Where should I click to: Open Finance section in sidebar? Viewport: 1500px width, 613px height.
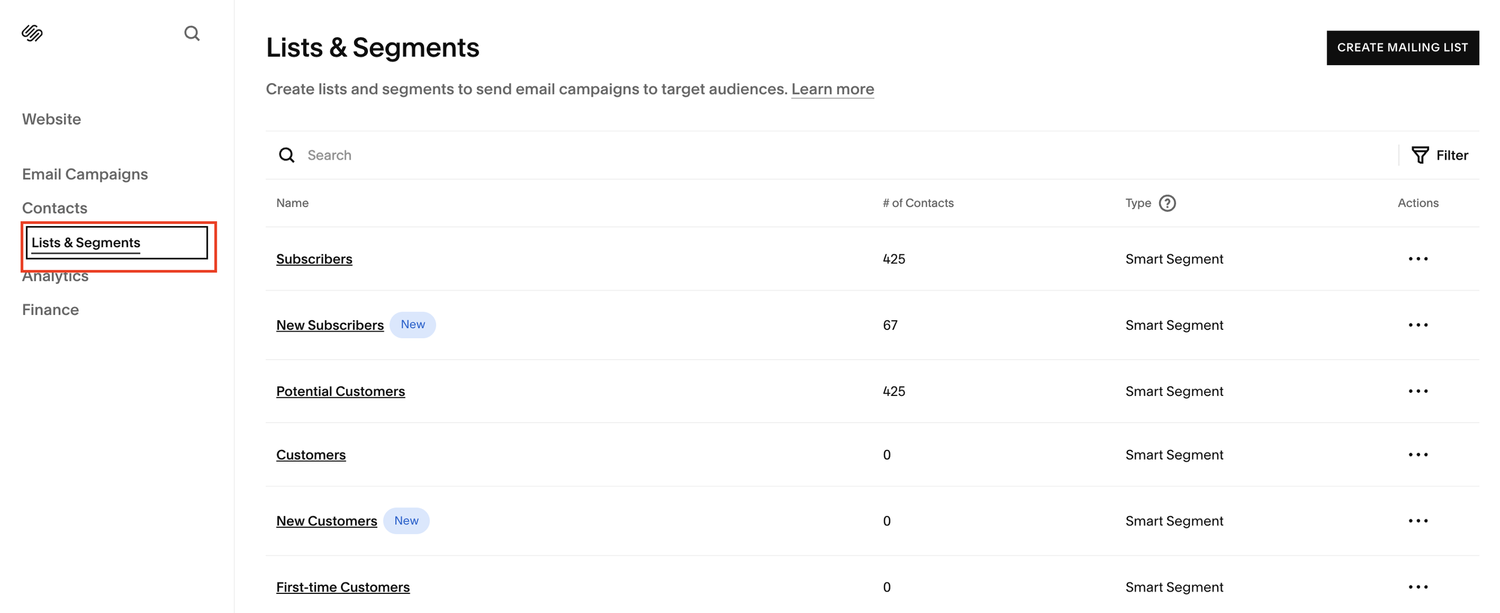click(x=50, y=310)
